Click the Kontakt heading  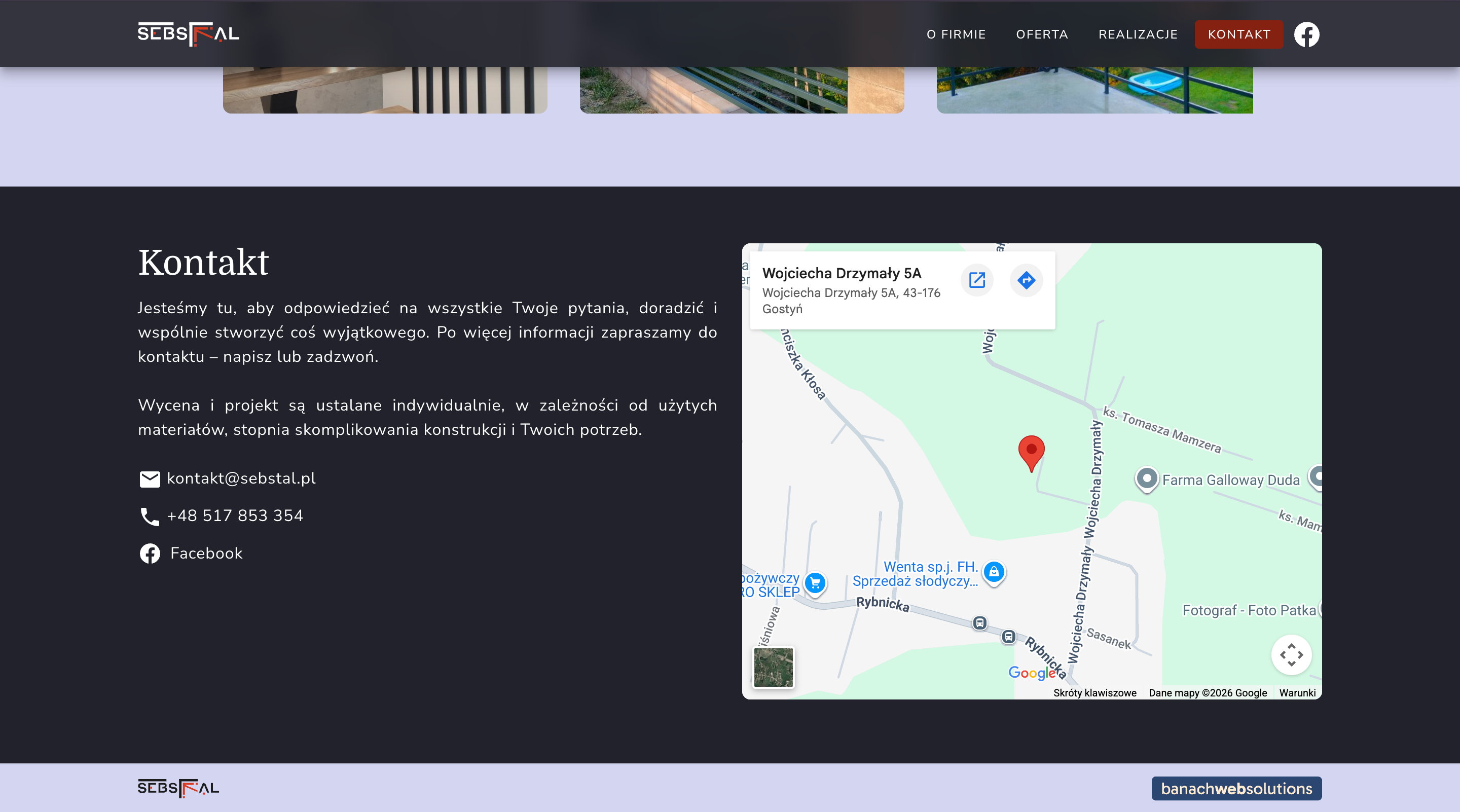point(203,263)
